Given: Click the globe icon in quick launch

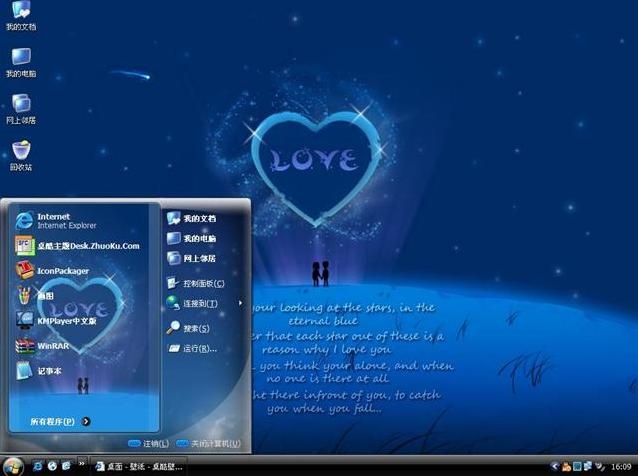Looking at the screenshot, I should coord(52,466).
